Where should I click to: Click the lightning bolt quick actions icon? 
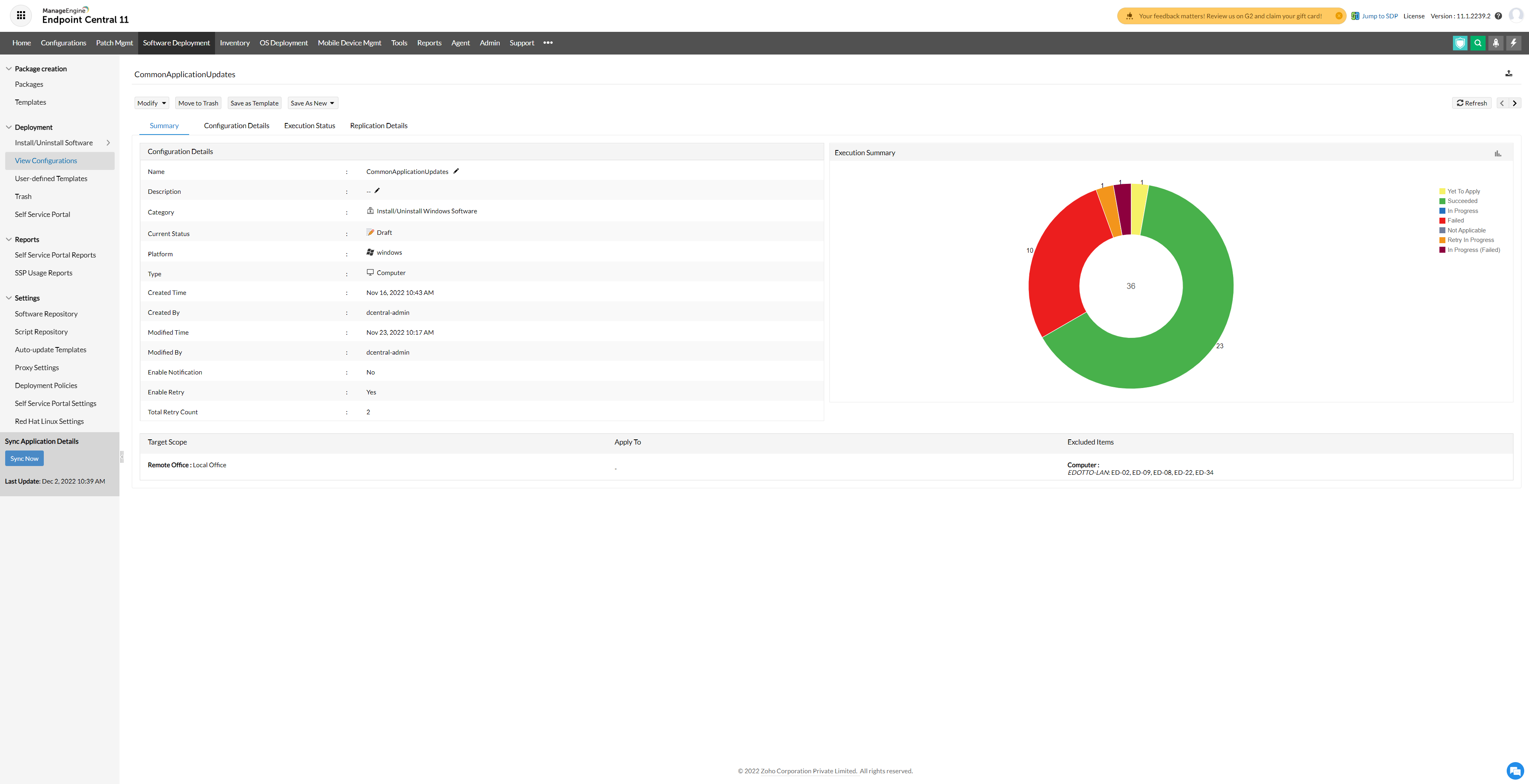(x=1513, y=43)
